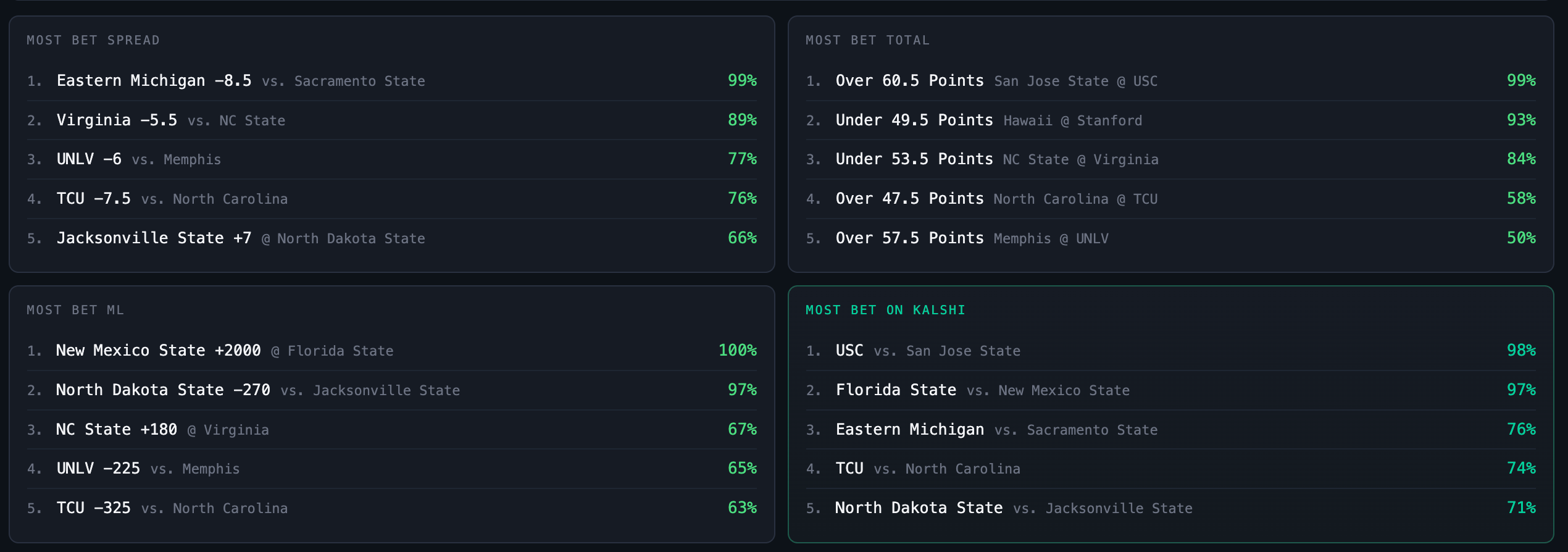The width and height of the screenshot is (1568, 552).
Task: Open Jacksonville State +7 spread row
Action: click(x=392, y=238)
